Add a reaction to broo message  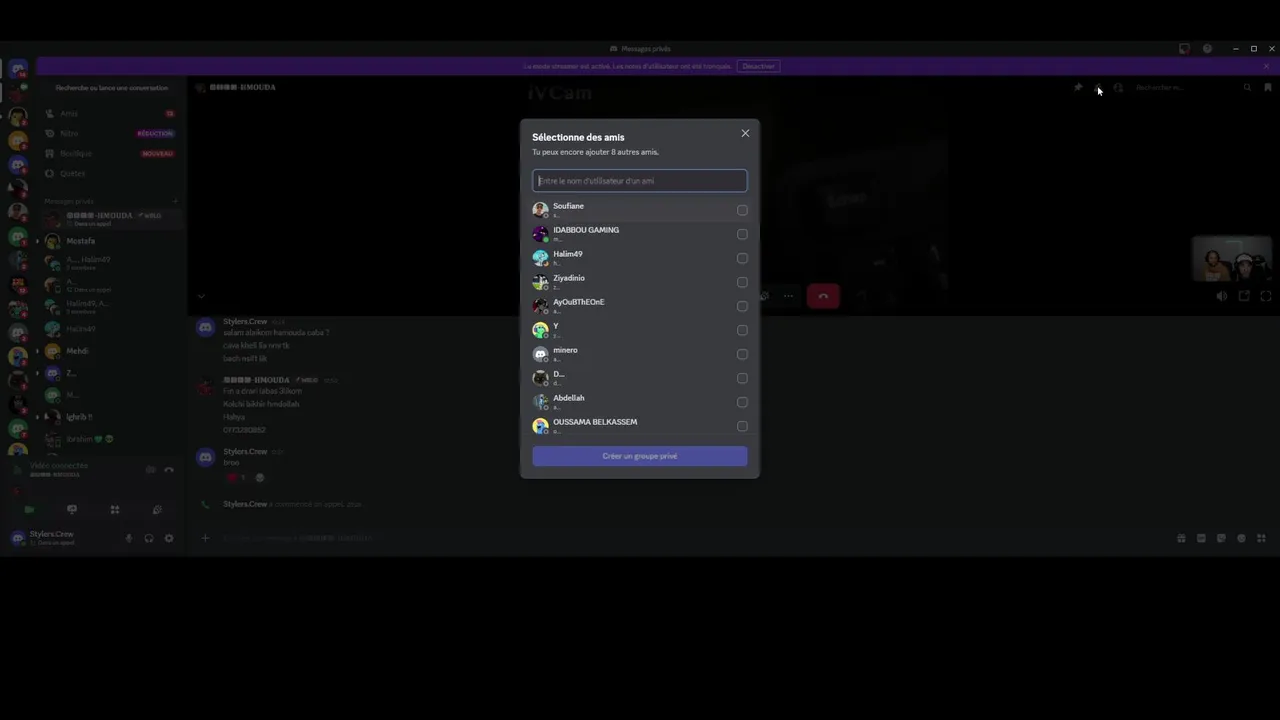(260, 477)
